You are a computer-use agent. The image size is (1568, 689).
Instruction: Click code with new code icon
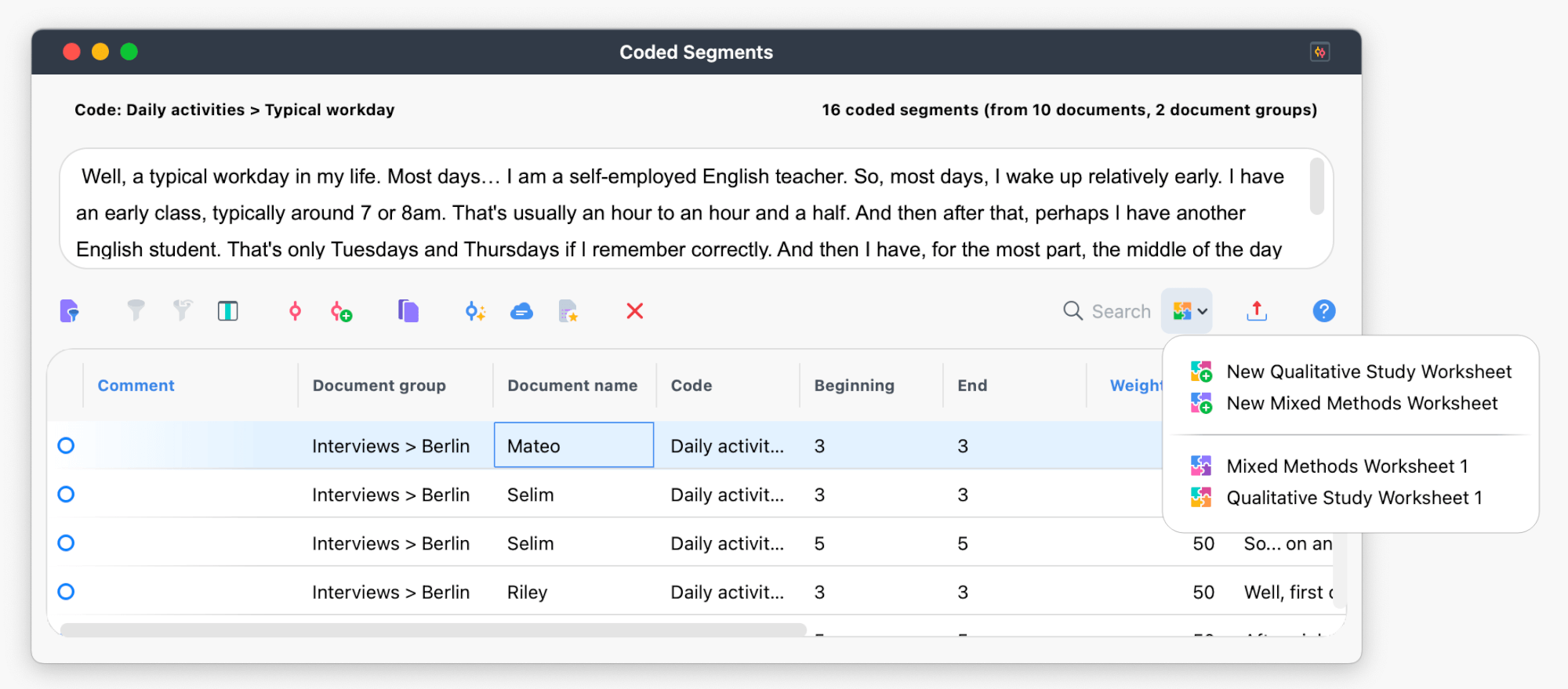click(341, 312)
